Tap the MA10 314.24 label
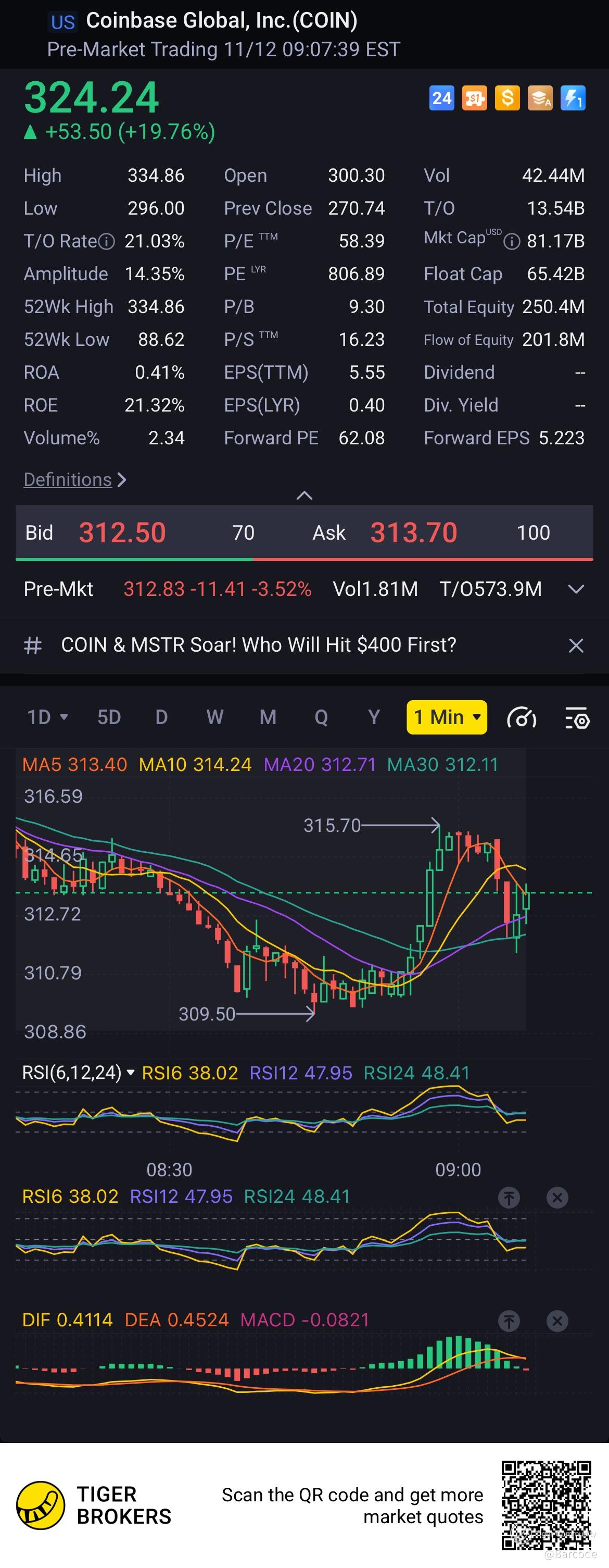Screen dimensions: 609x1568 (x=195, y=765)
